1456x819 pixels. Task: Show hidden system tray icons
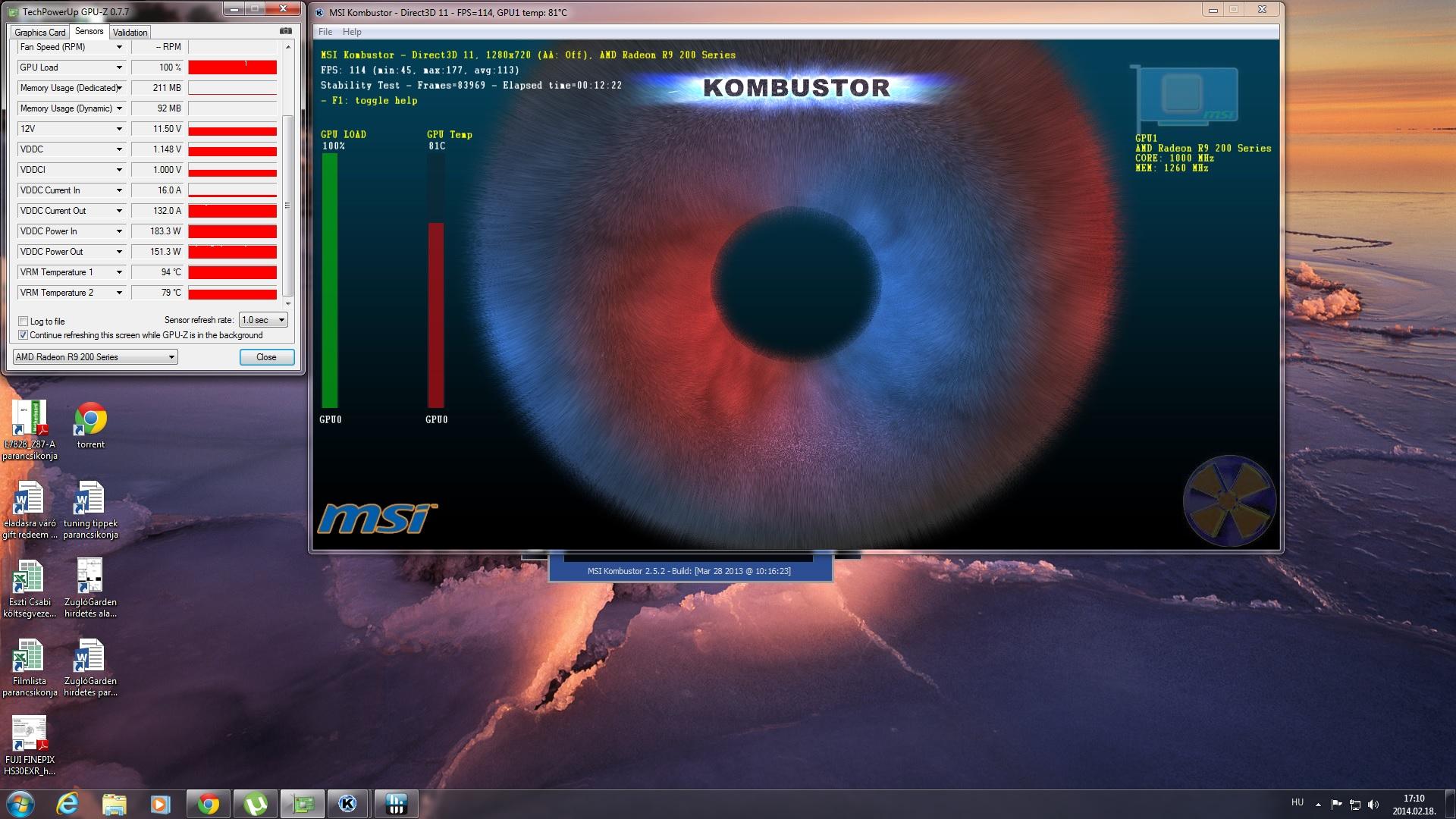tap(1318, 805)
